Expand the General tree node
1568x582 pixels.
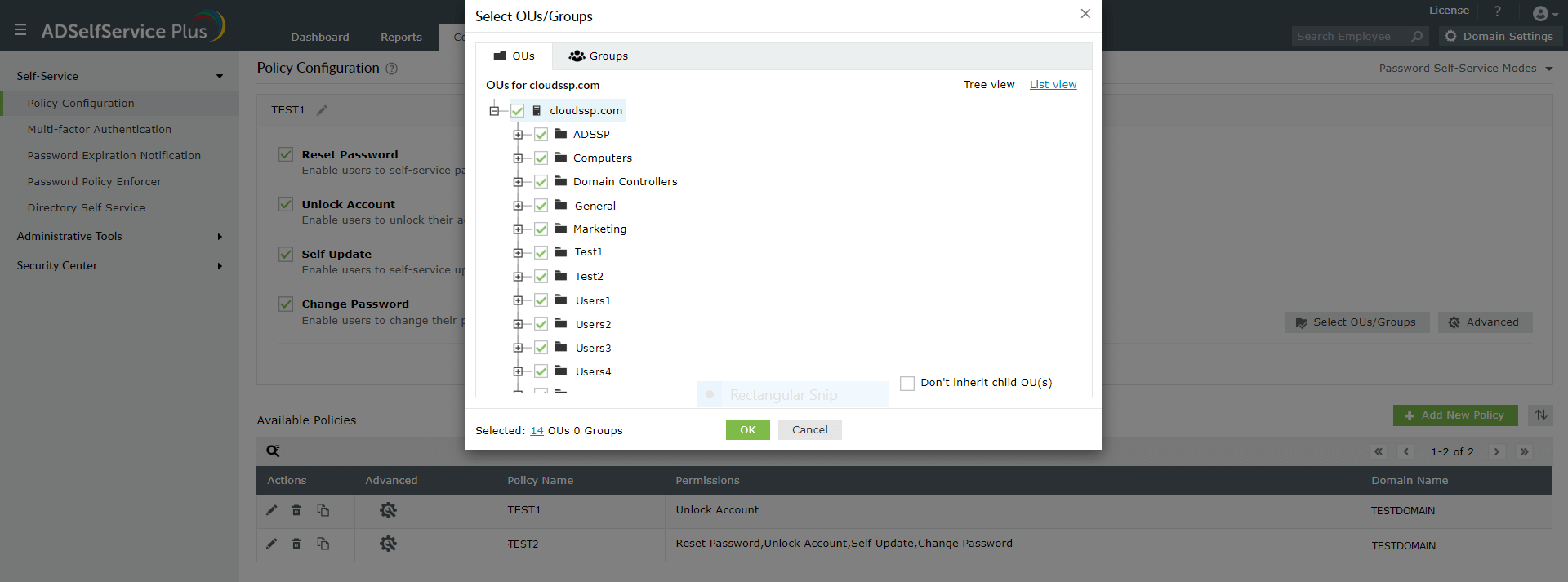coord(518,206)
